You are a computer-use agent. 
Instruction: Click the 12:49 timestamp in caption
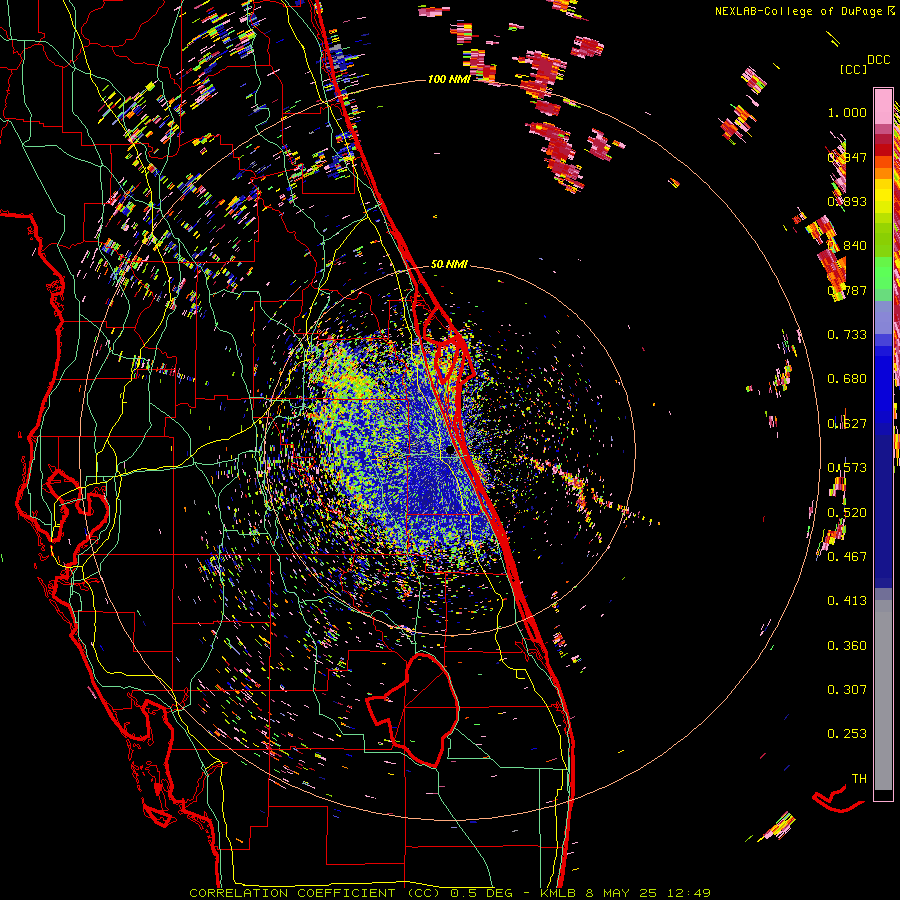pyautogui.click(x=689, y=893)
